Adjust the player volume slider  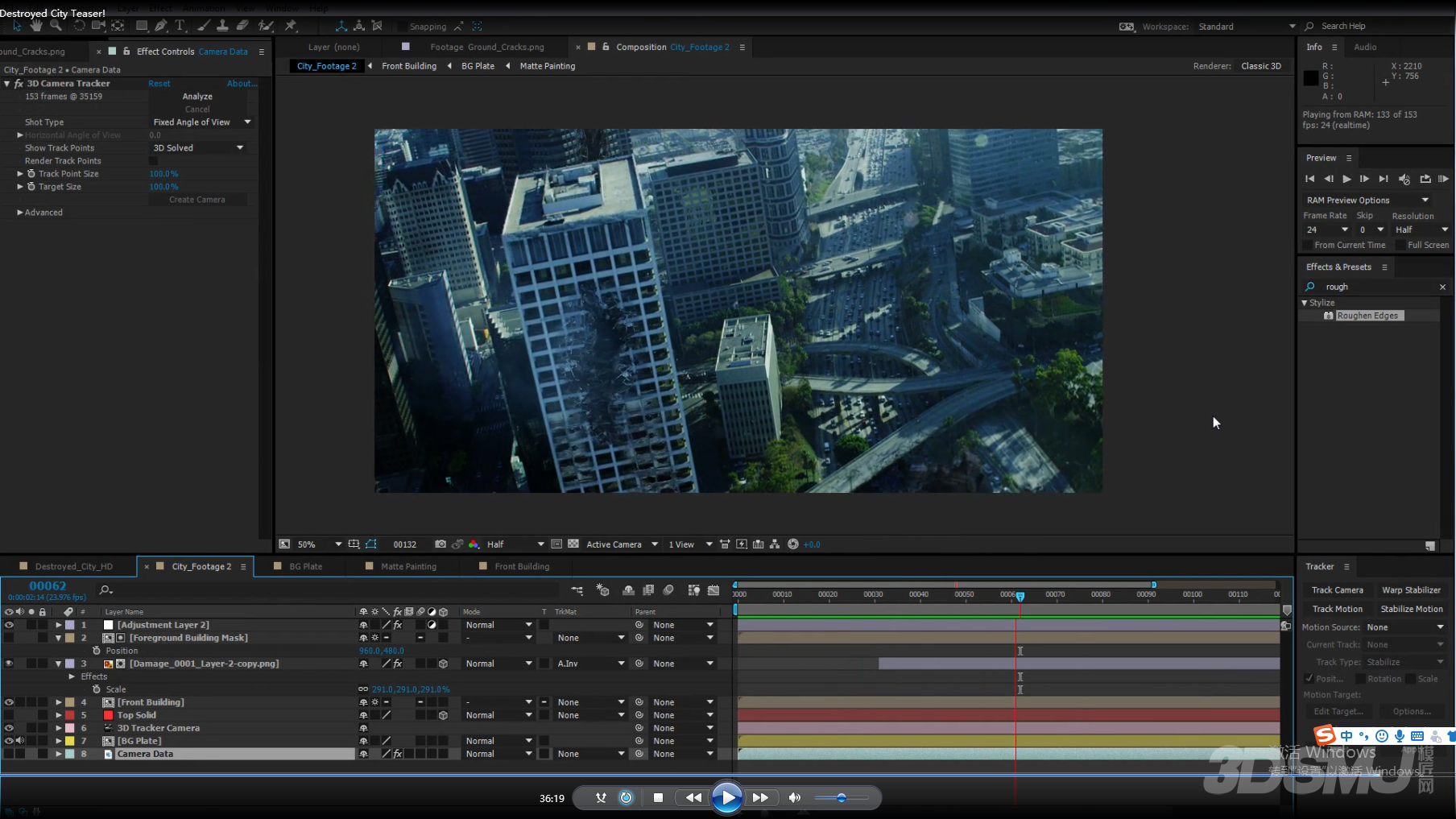pyautogui.click(x=841, y=798)
